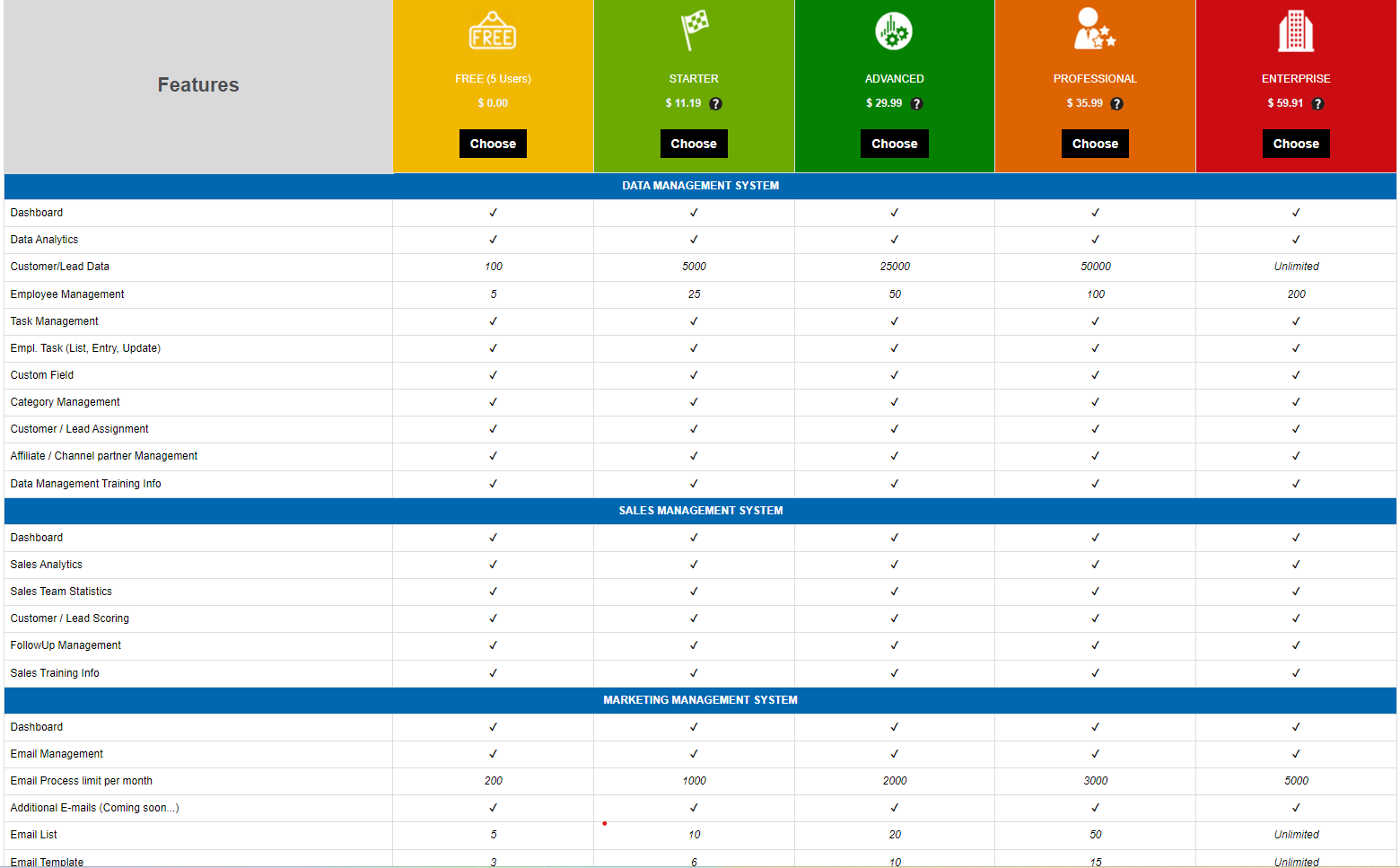Click Advanced 25000 Customer/Lead Data value
Image resolution: width=1400 pixels, height=868 pixels.
point(895,267)
